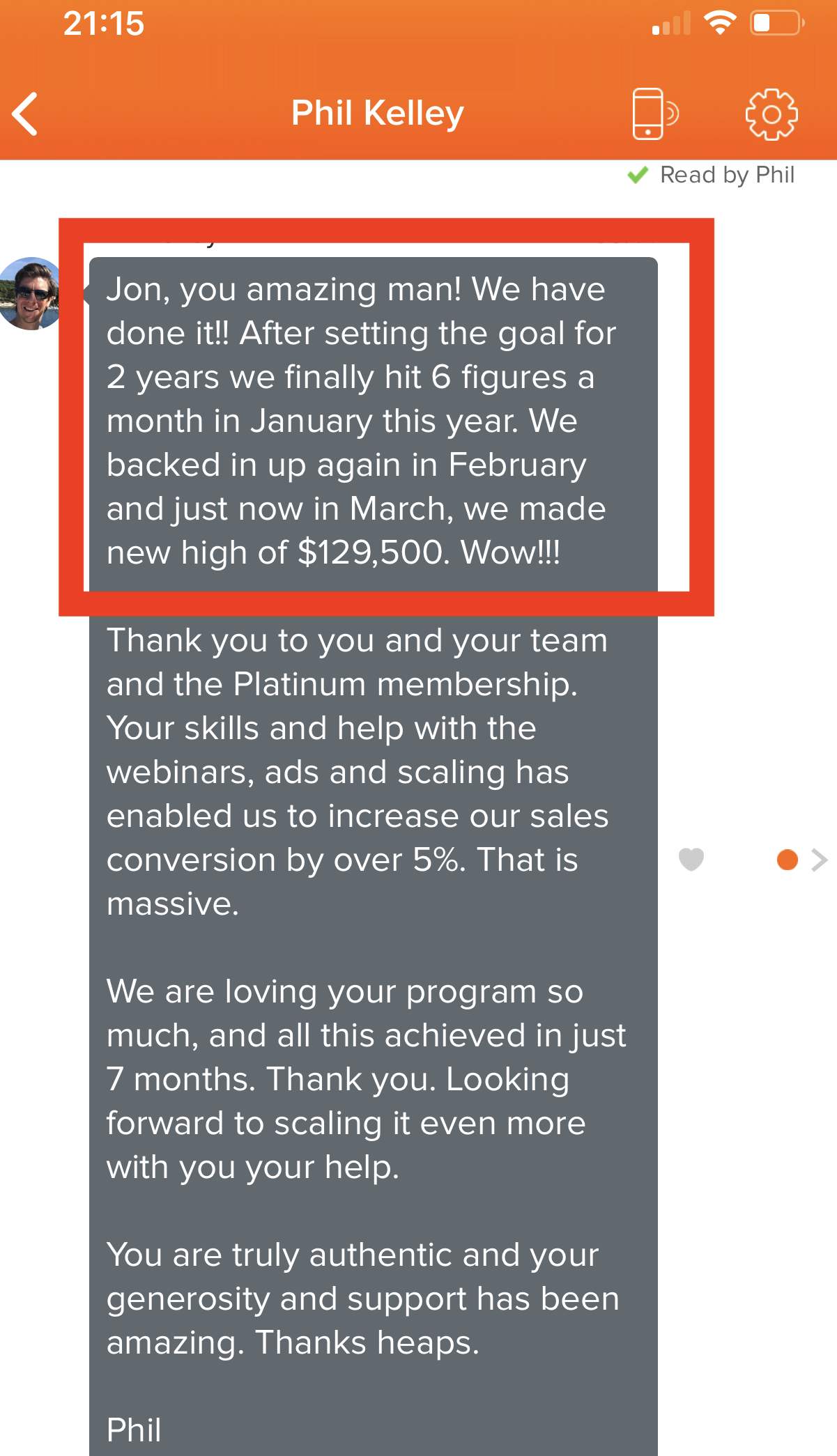Tap the Wi-Fi status icon
Screen dimensions: 837x1456
click(x=720, y=23)
